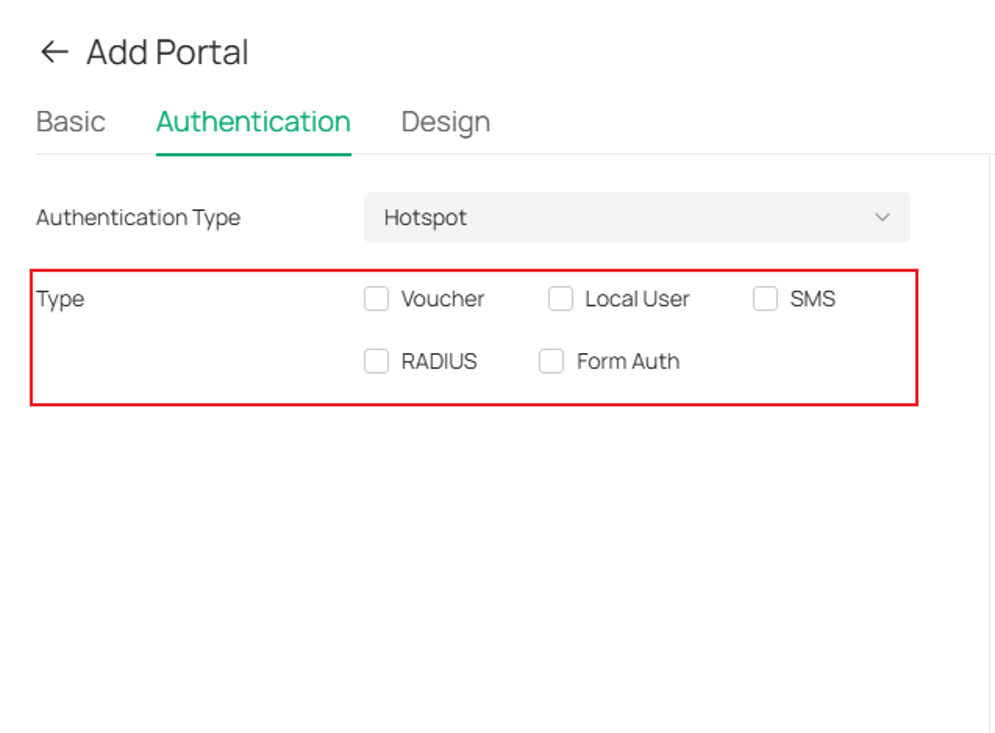Click the 'Type' row label
Image resolution: width=995 pixels, height=733 pixels.
pos(60,299)
